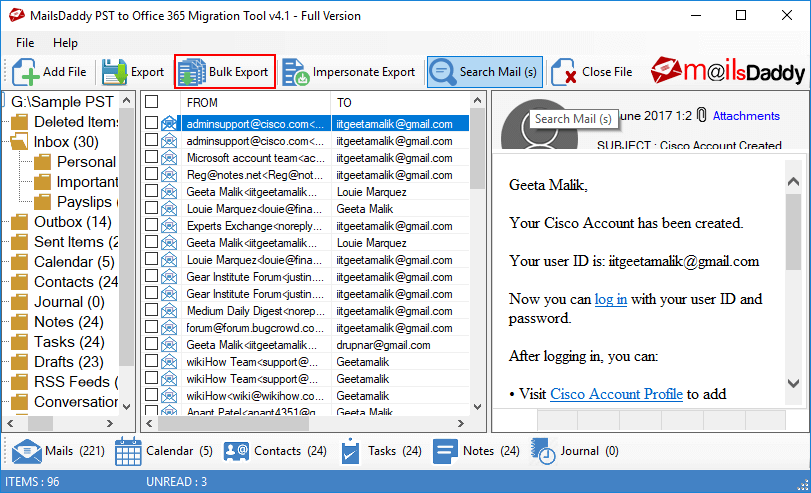Select the G:\Sample PST root node
Screen dimensions: 811x493
[62, 102]
